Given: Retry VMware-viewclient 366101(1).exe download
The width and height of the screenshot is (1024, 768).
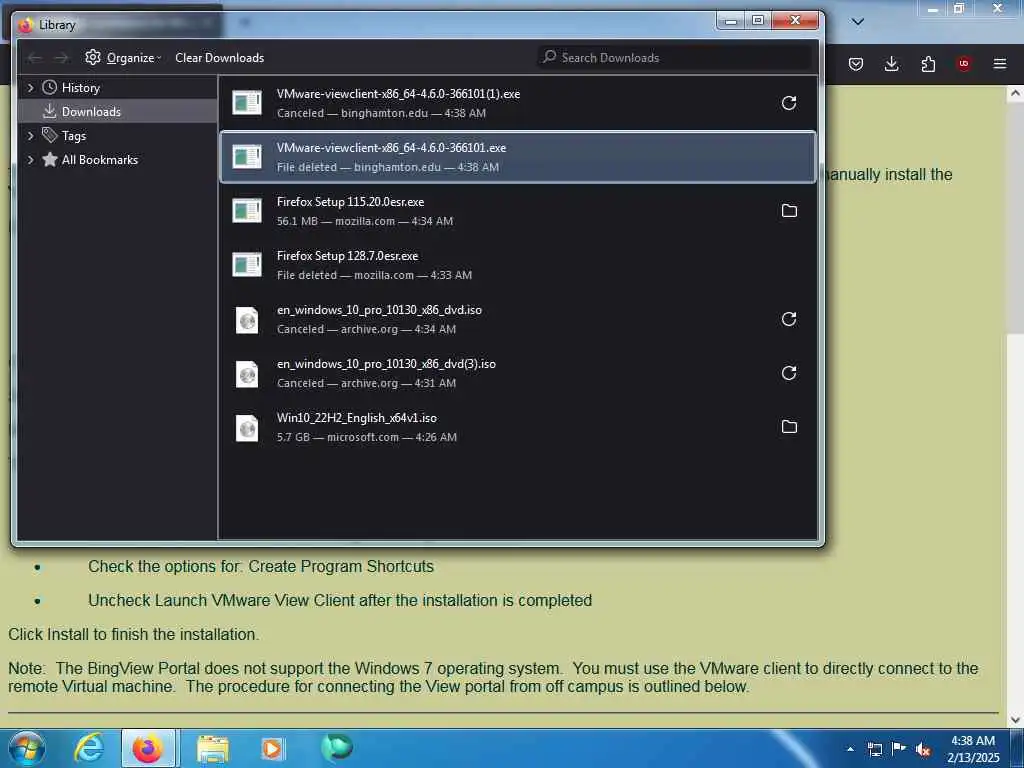Looking at the screenshot, I should click(x=789, y=103).
